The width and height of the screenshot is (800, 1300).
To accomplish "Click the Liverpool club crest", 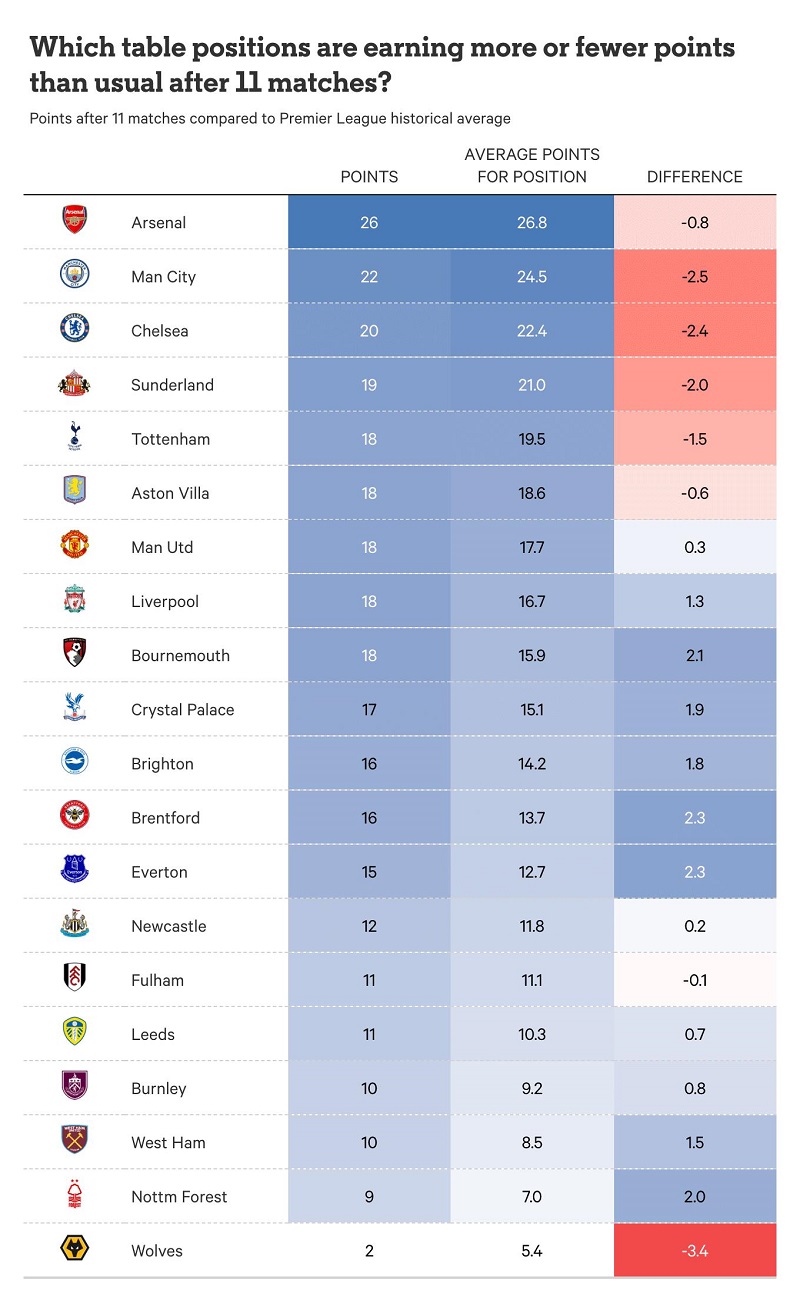I will coord(74,600).
